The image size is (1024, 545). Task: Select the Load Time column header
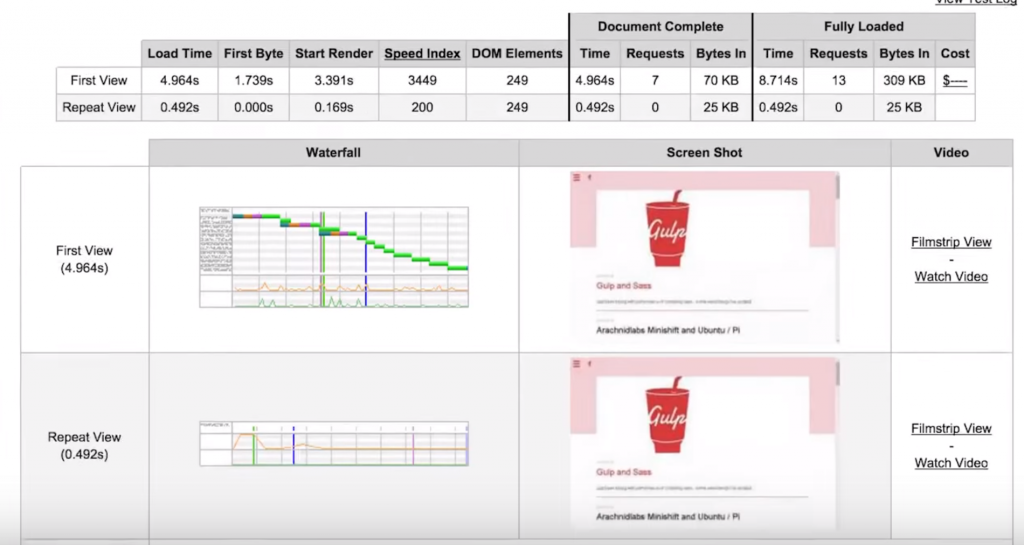tap(180, 54)
